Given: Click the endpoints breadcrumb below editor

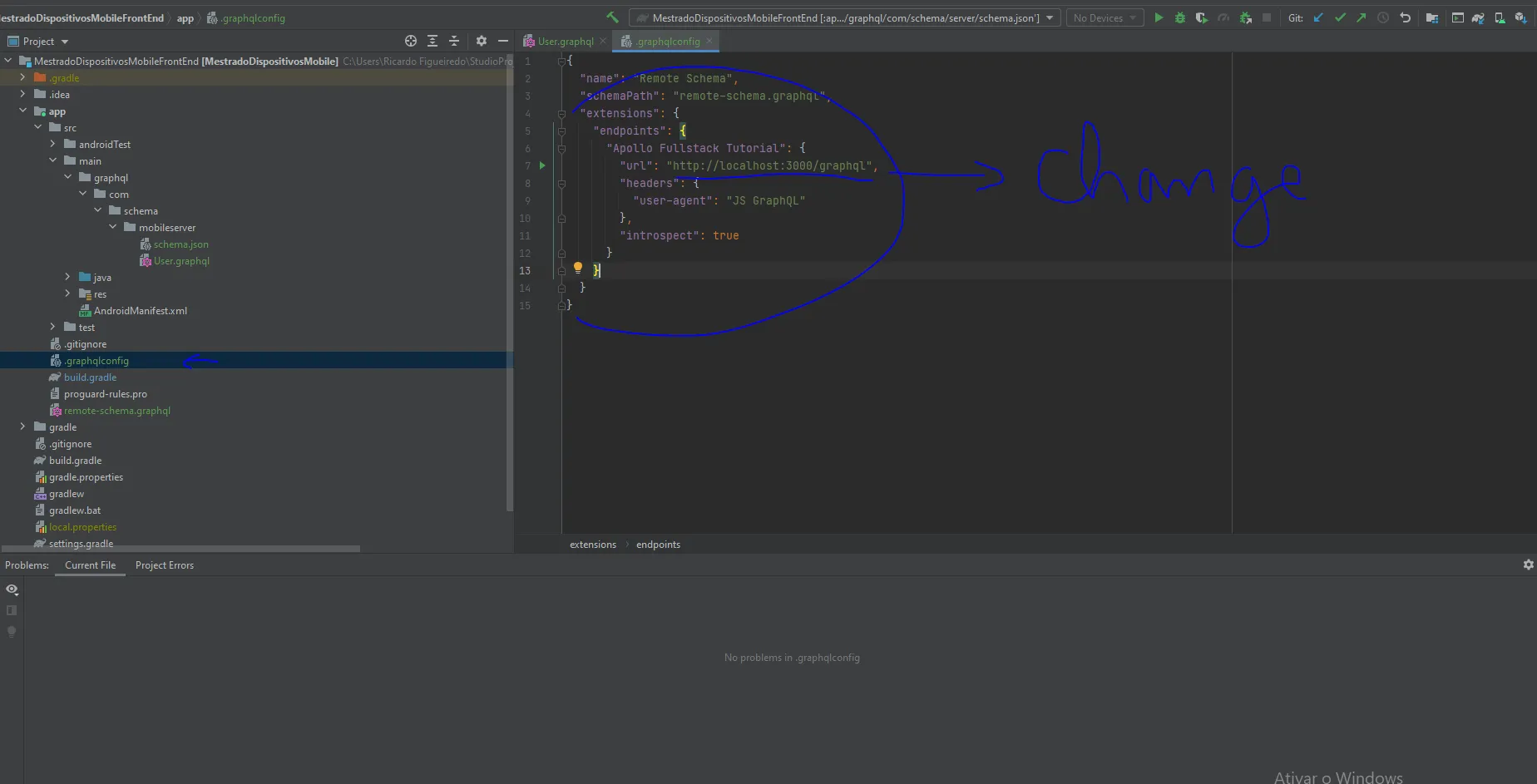Looking at the screenshot, I should pyautogui.click(x=658, y=545).
